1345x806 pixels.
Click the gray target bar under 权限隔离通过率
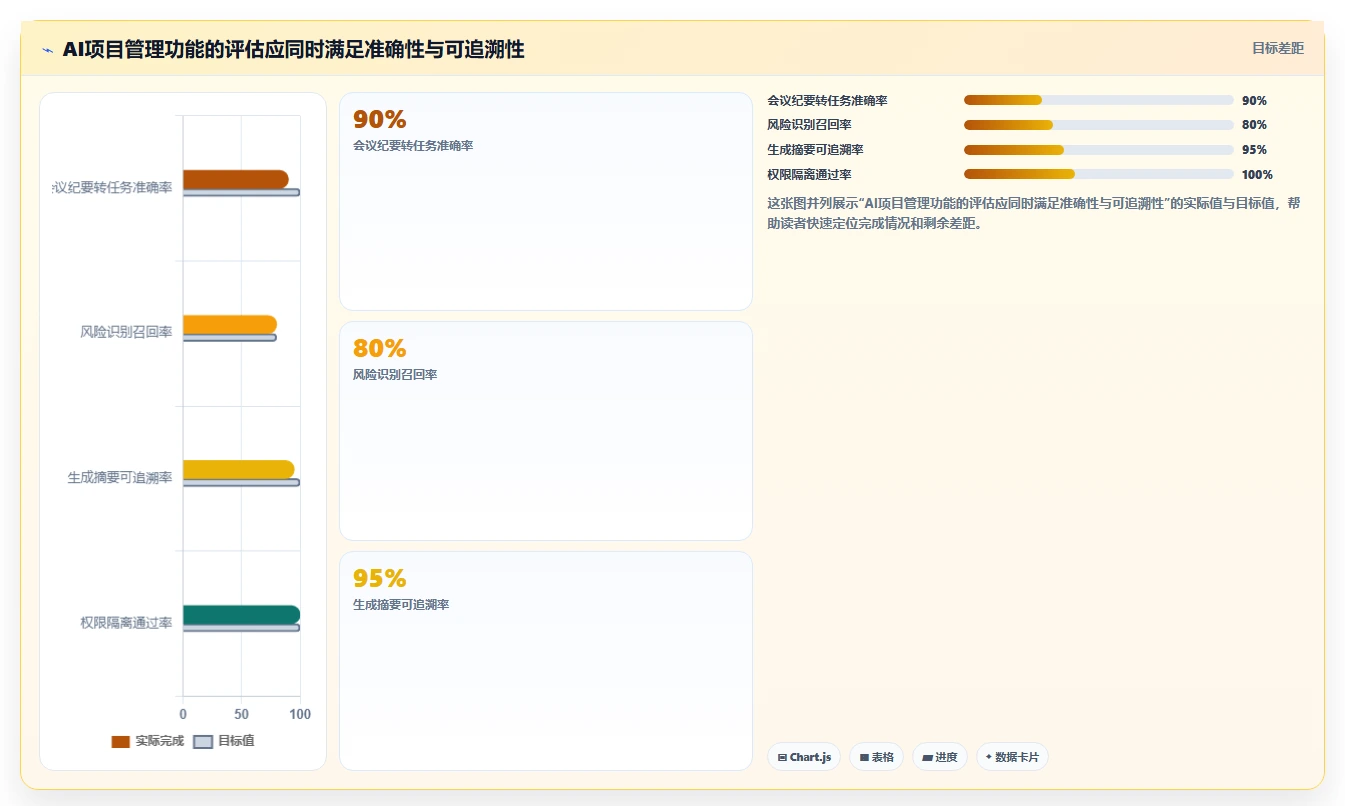click(241, 628)
